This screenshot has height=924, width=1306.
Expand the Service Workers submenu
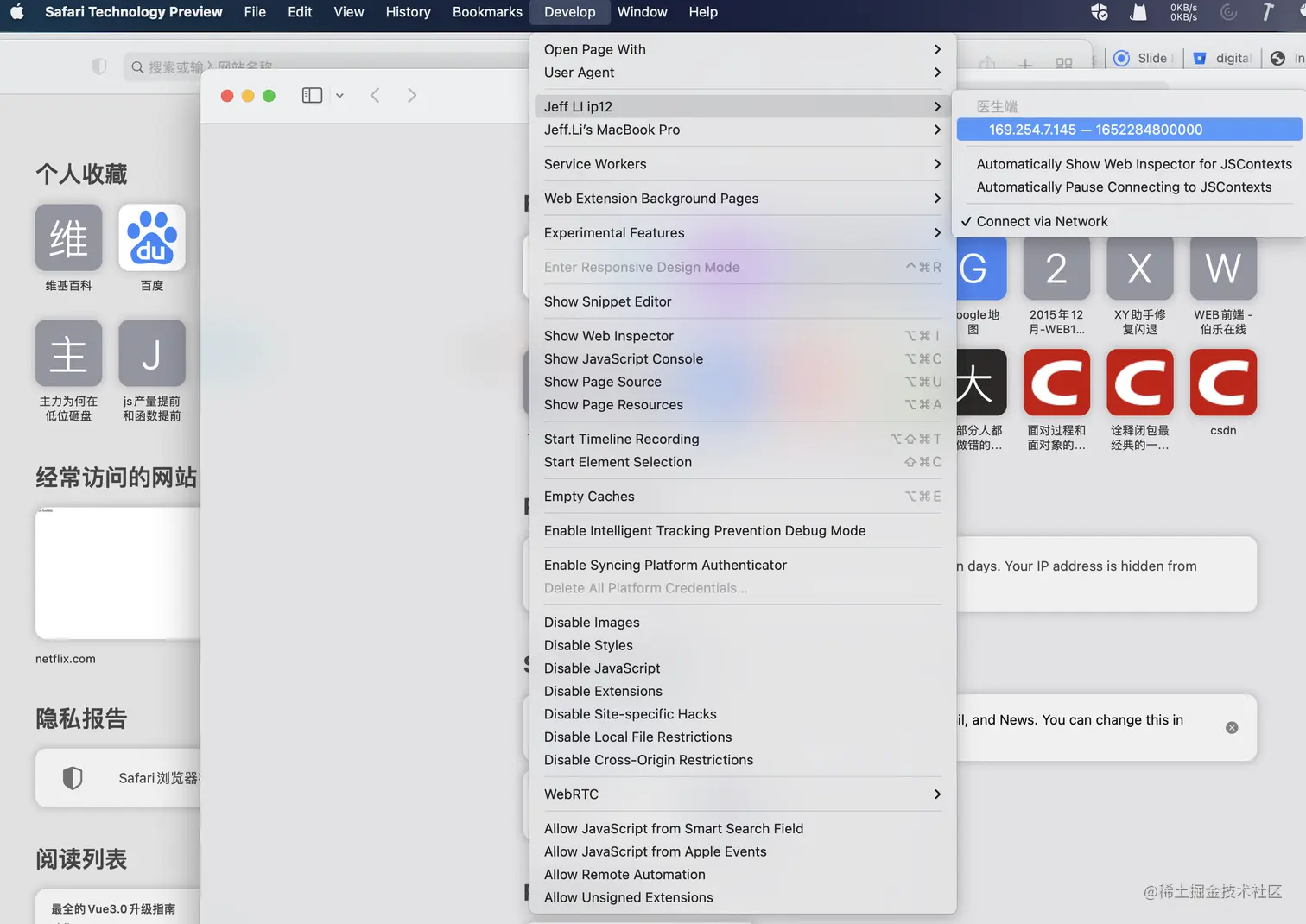click(743, 164)
